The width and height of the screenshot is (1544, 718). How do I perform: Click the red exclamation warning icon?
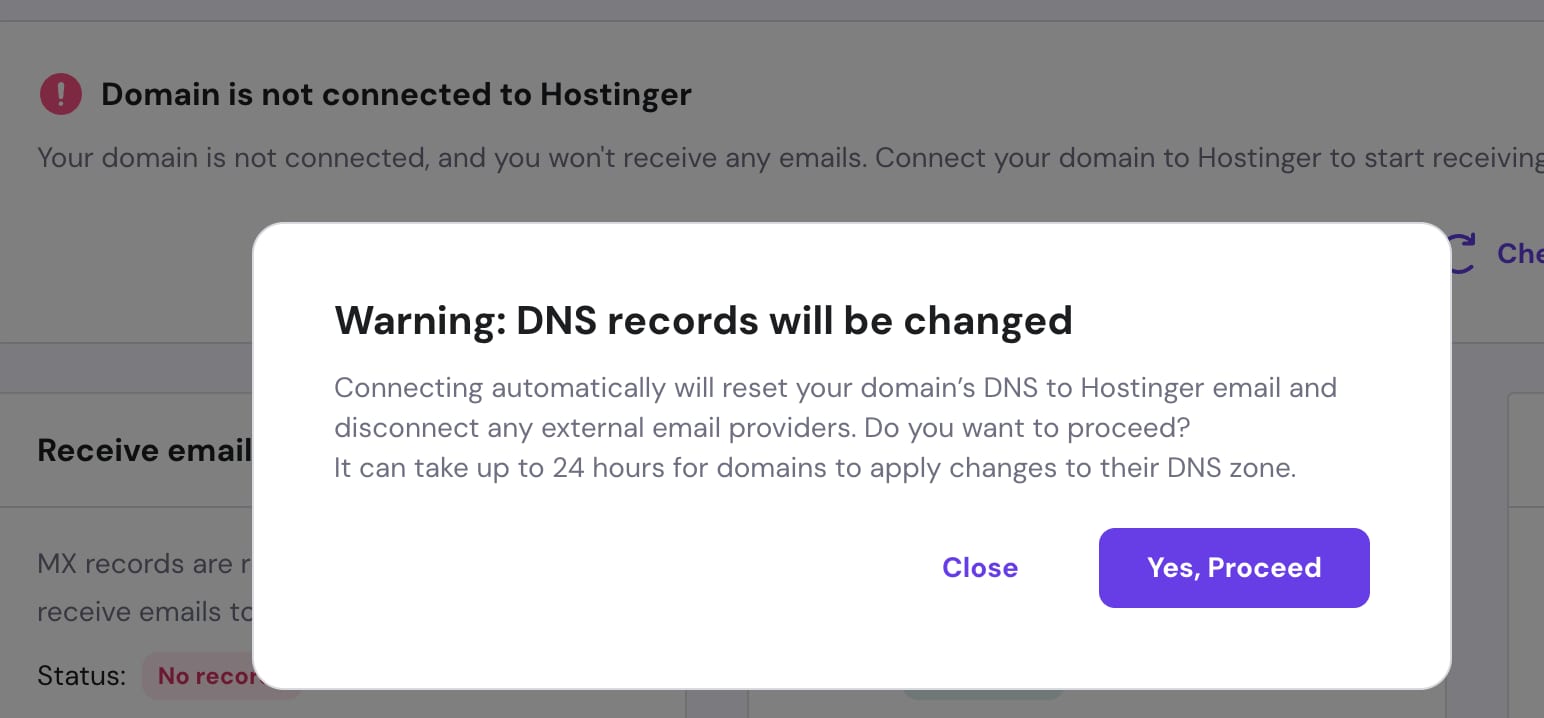tap(60, 94)
